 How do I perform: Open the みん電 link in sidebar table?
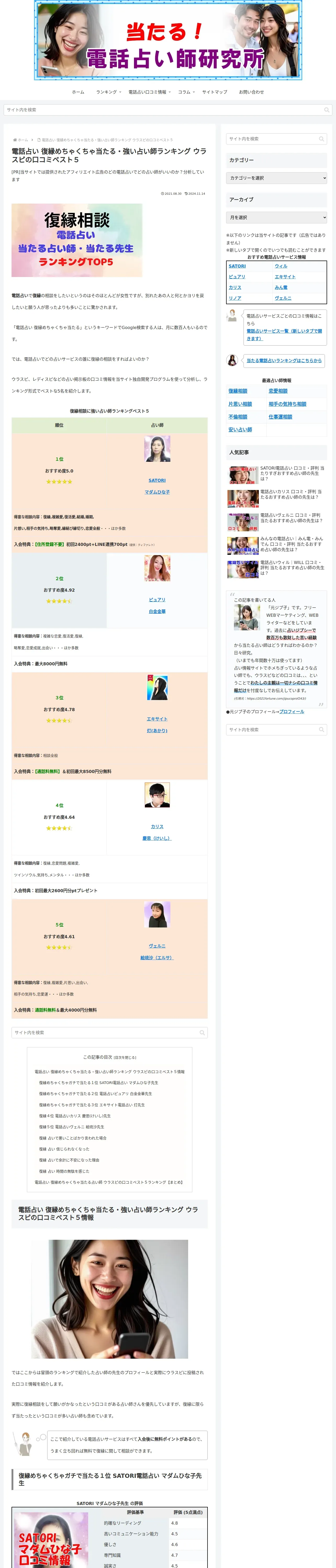(281, 288)
